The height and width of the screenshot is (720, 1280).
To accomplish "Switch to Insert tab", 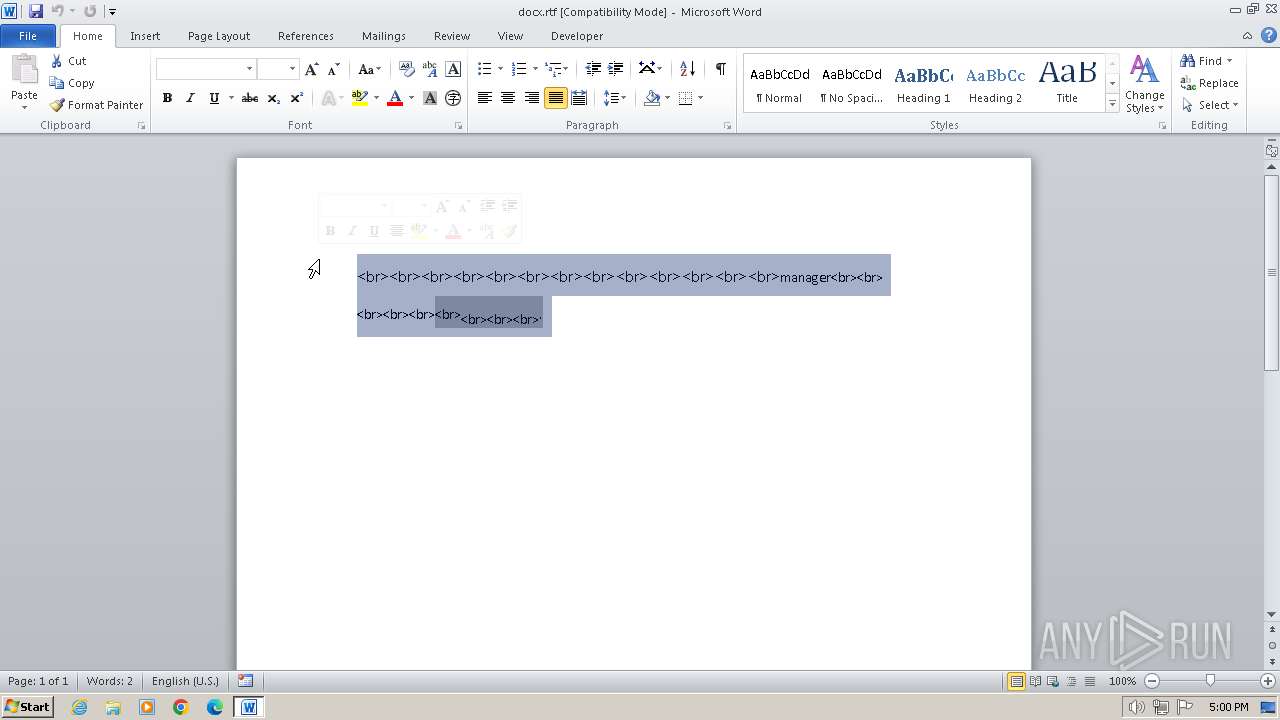I will tap(145, 36).
